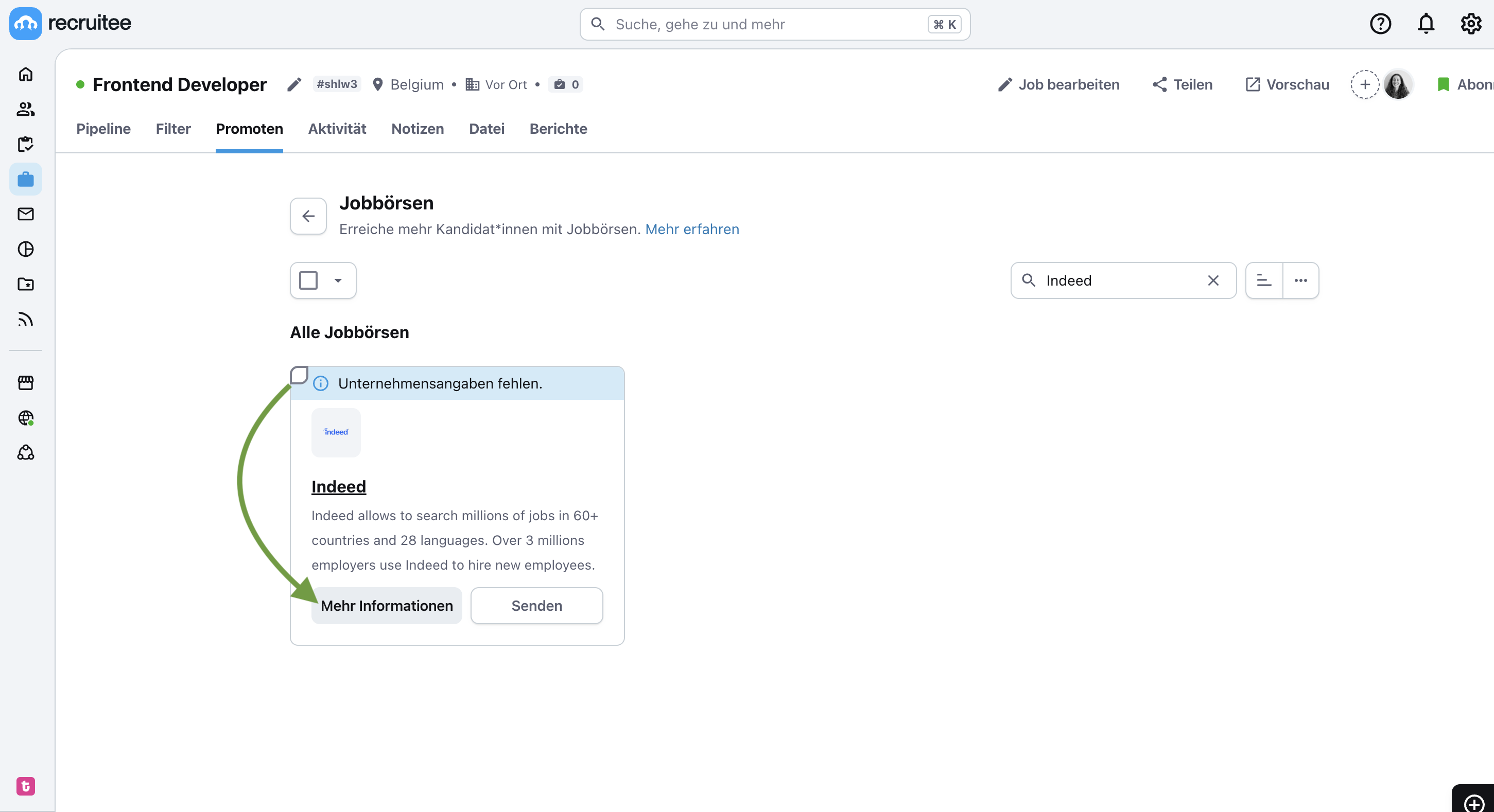Viewport: 1494px width, 812px height.
Task: Open the Berichte tab
Action: point(558,129)
